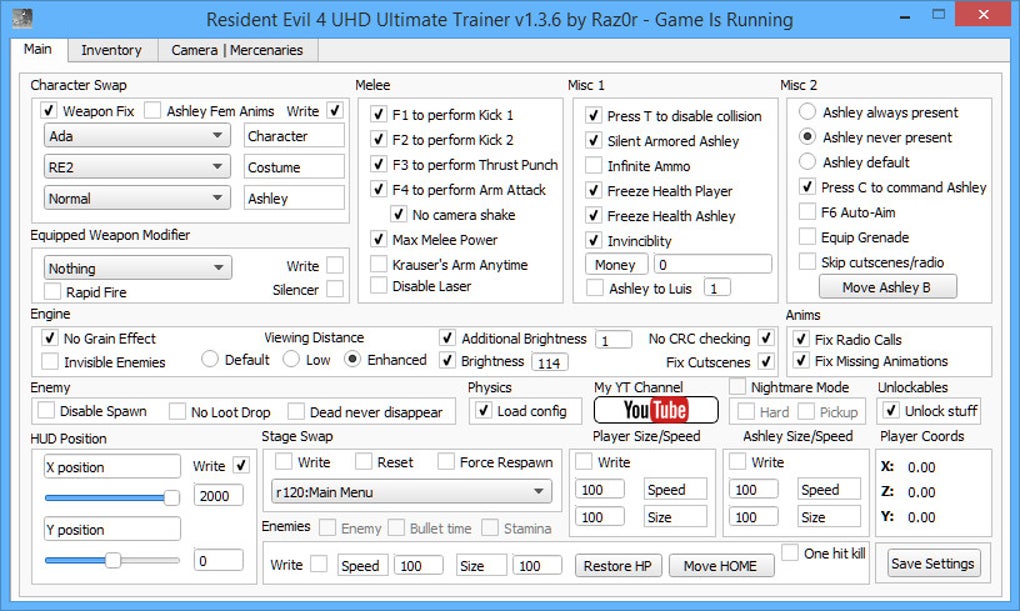Enable Ashley Fem Anims checkbox
The width and height of the screenshot is (1020, 611).
pos(152,110)
